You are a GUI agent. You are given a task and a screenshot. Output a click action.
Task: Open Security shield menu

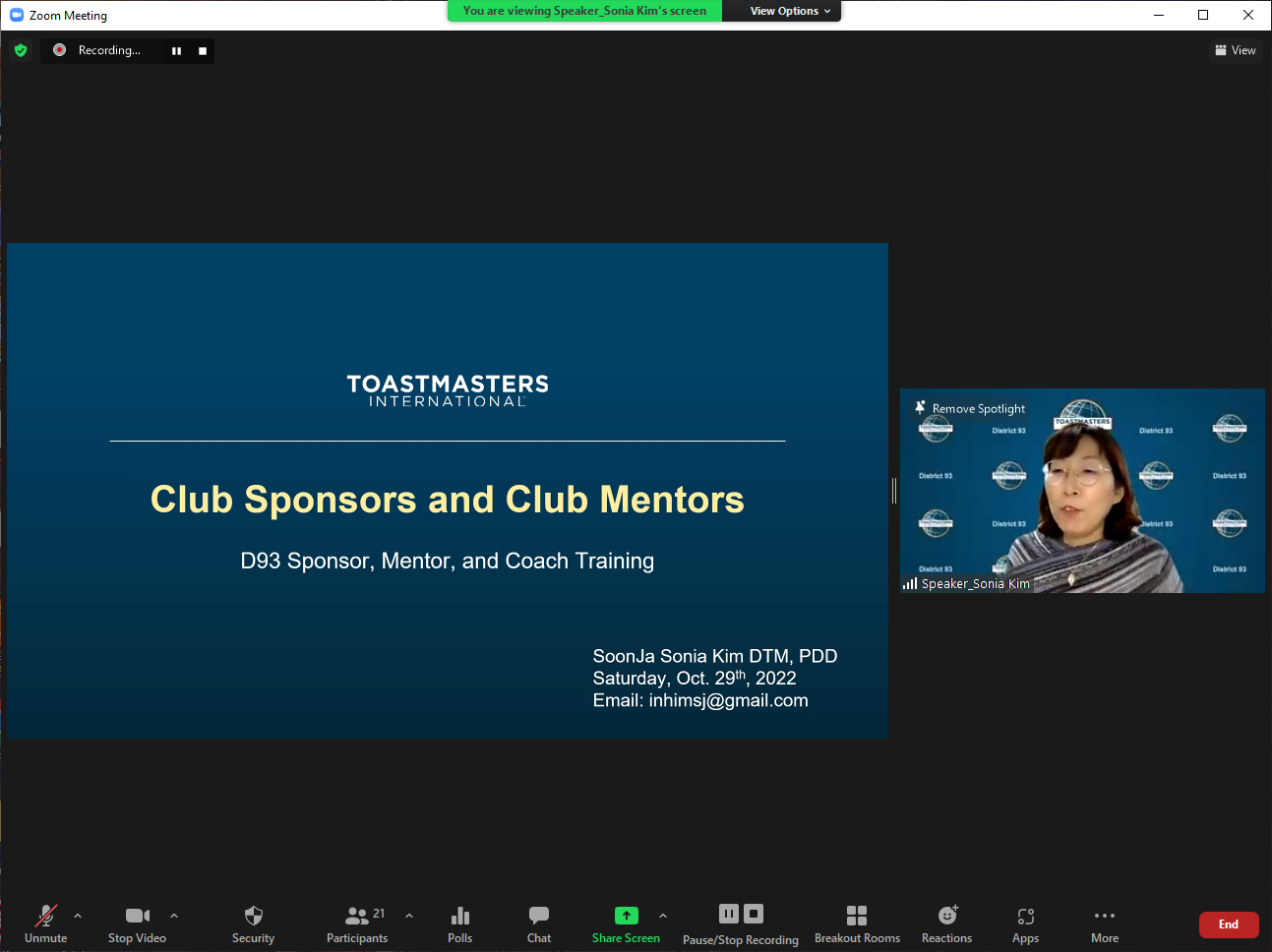click(253, 923)
